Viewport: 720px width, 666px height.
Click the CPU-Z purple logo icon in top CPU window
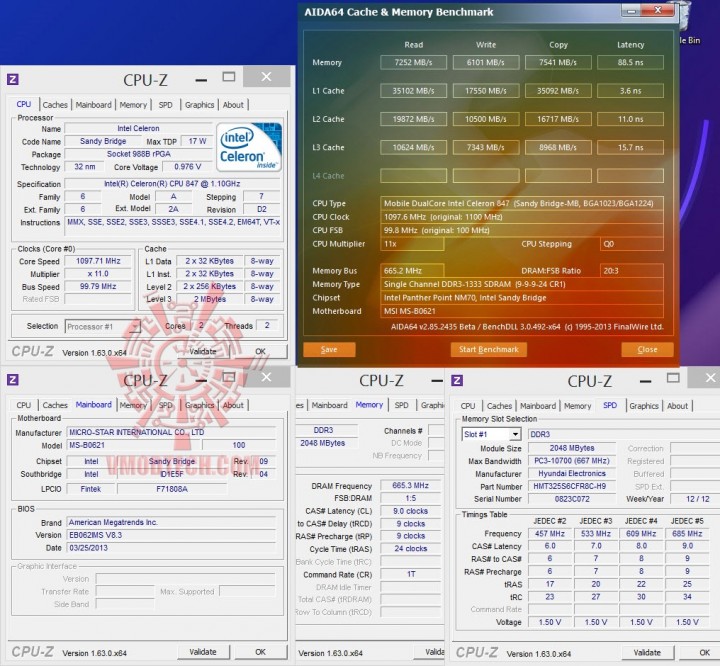(13, 79)
